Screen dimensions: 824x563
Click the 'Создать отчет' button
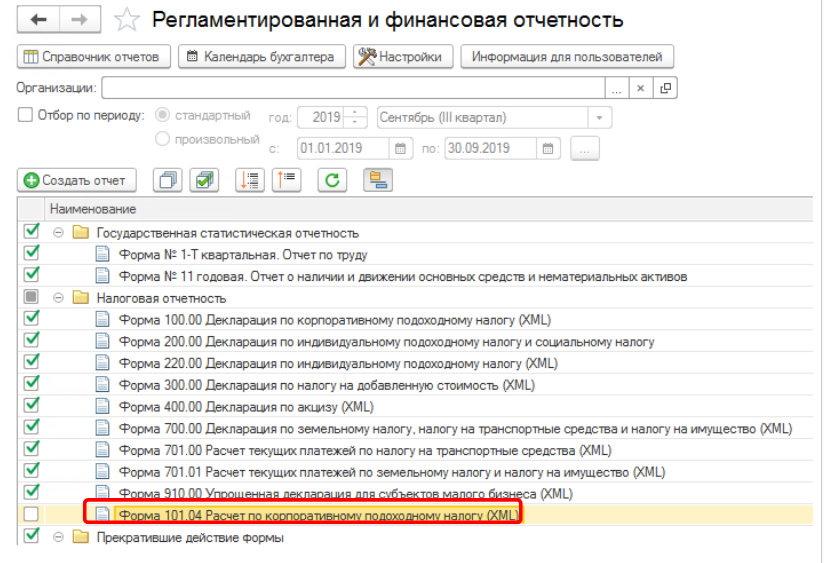pos(77,180)
